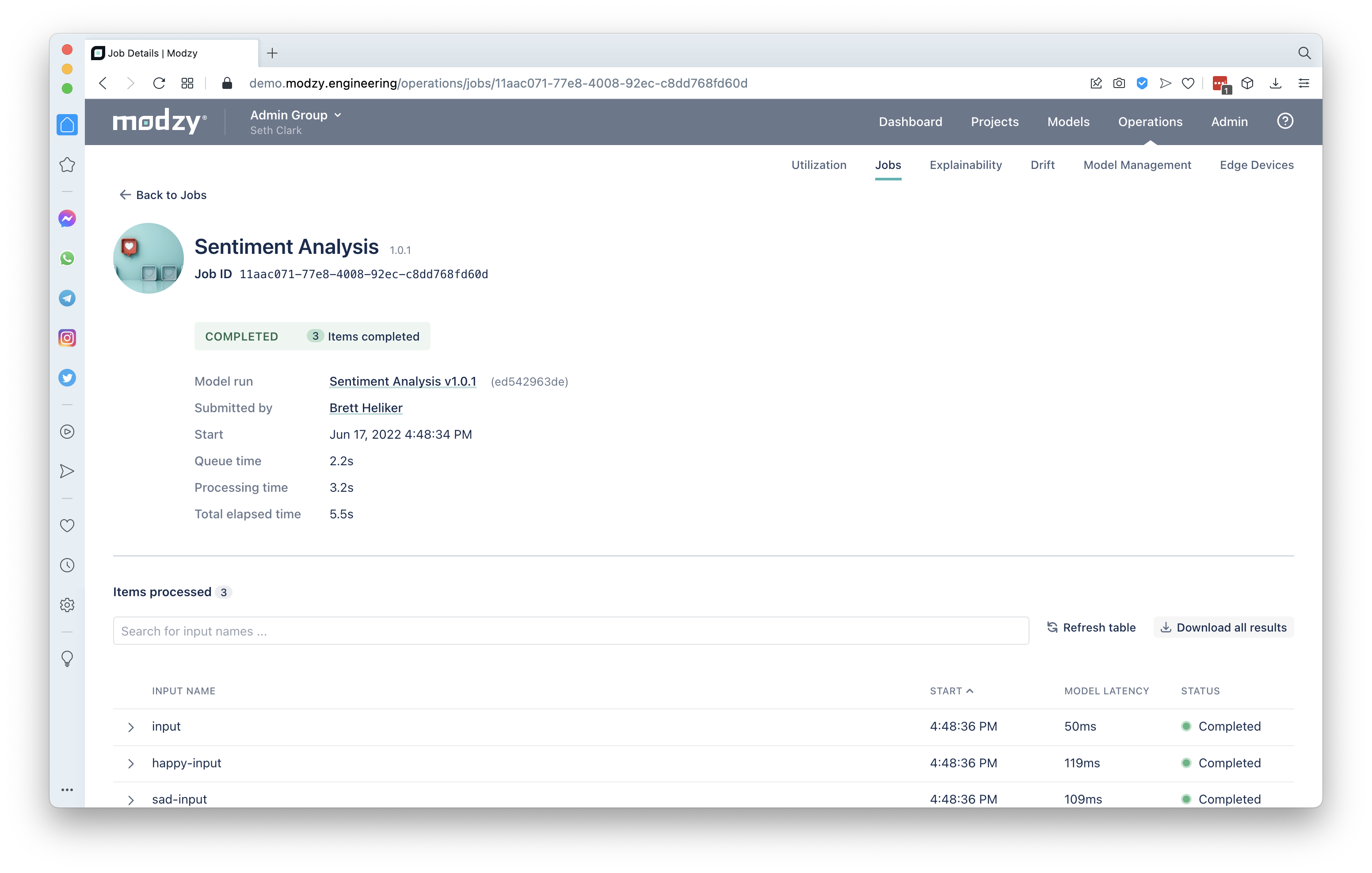Open the Admin Group dropdown
The height and width of the screenshot is (873, 1372).
click(x=296, y=115)
